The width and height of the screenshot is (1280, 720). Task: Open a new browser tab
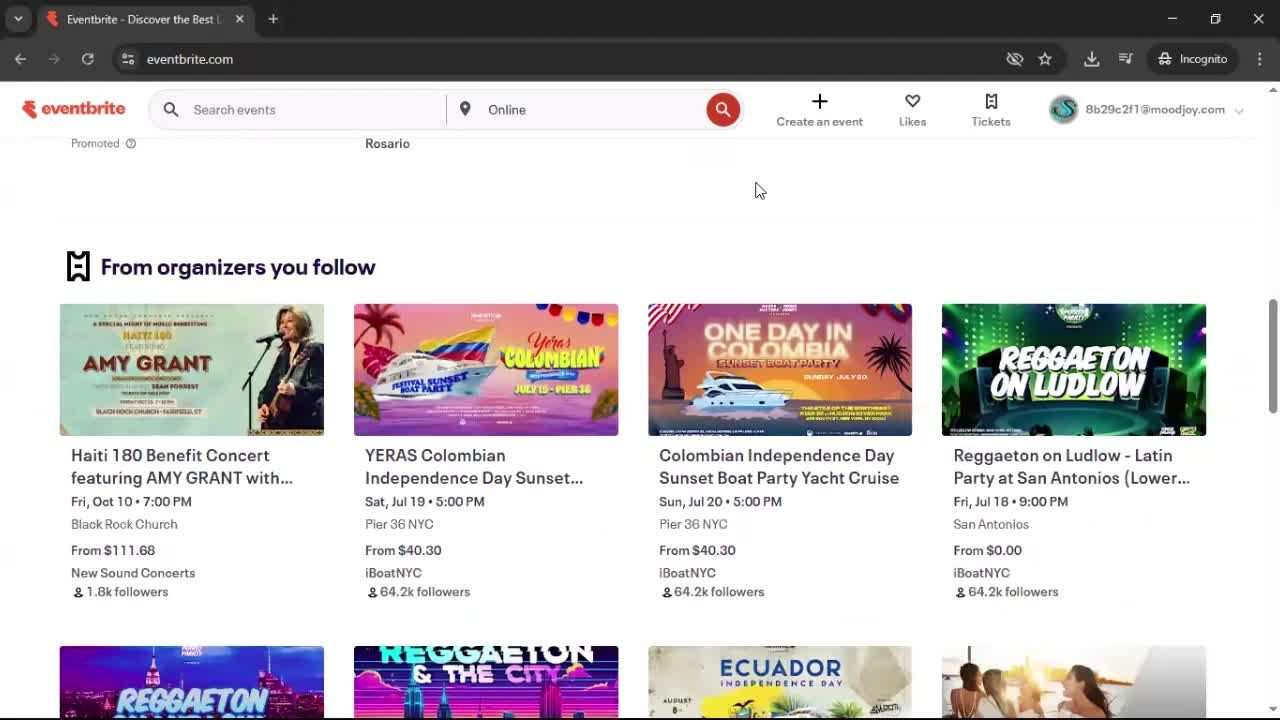[273, 19]
